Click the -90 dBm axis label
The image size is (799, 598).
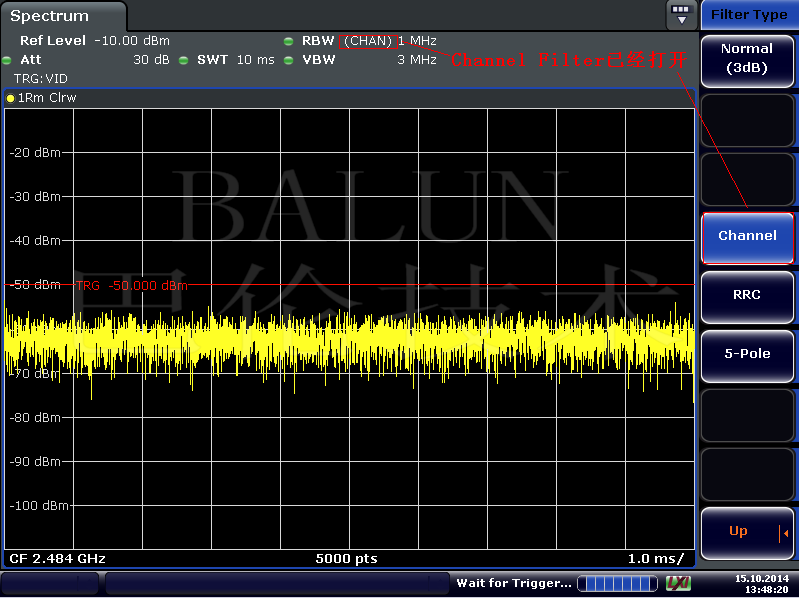[x=35, y=461]
